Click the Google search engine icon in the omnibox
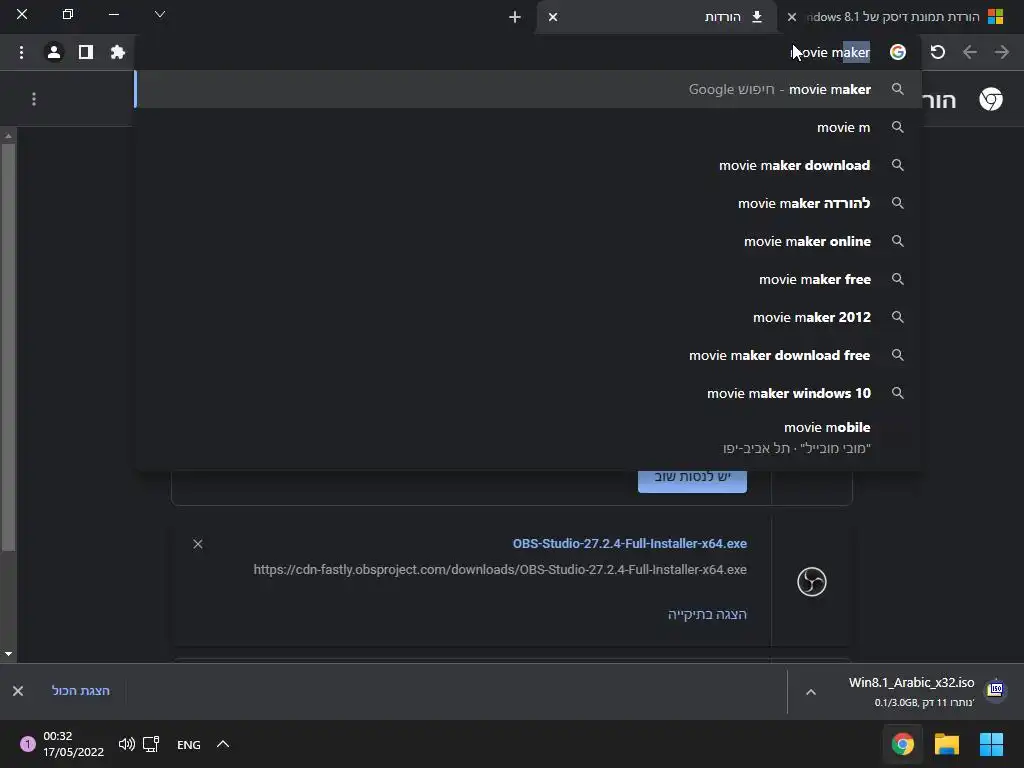Screen dimensions: 1024x768 (x=898, y=52)
